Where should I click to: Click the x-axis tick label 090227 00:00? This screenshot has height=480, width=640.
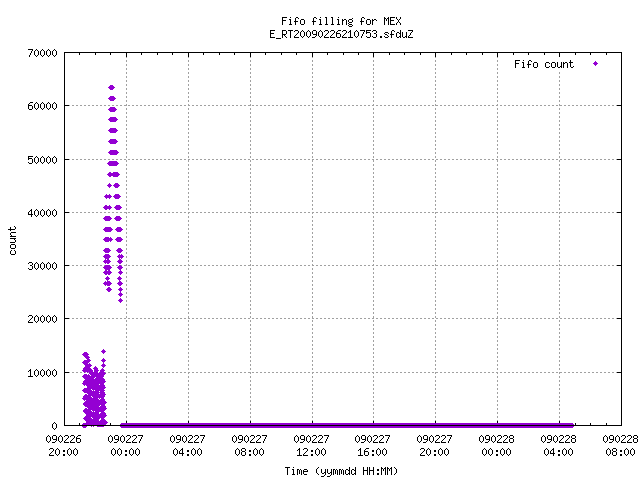[125, 446]
